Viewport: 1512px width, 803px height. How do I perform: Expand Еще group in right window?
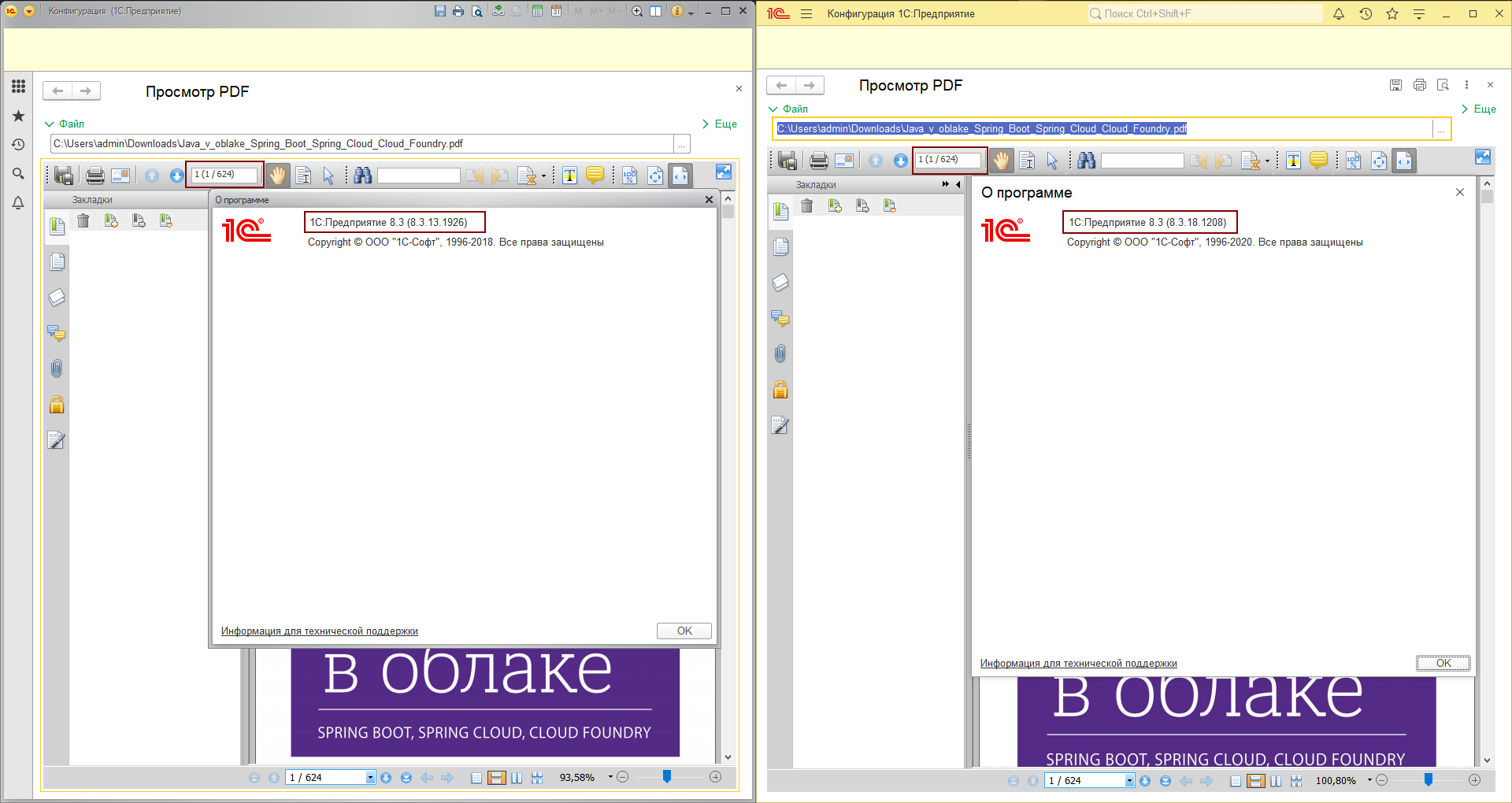[x=1479, y=109]
